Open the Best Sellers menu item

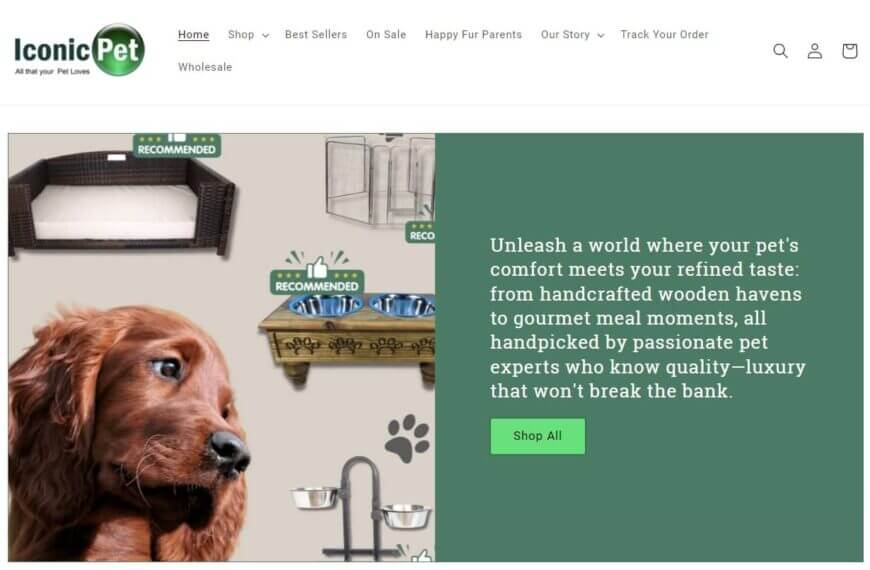316,34
